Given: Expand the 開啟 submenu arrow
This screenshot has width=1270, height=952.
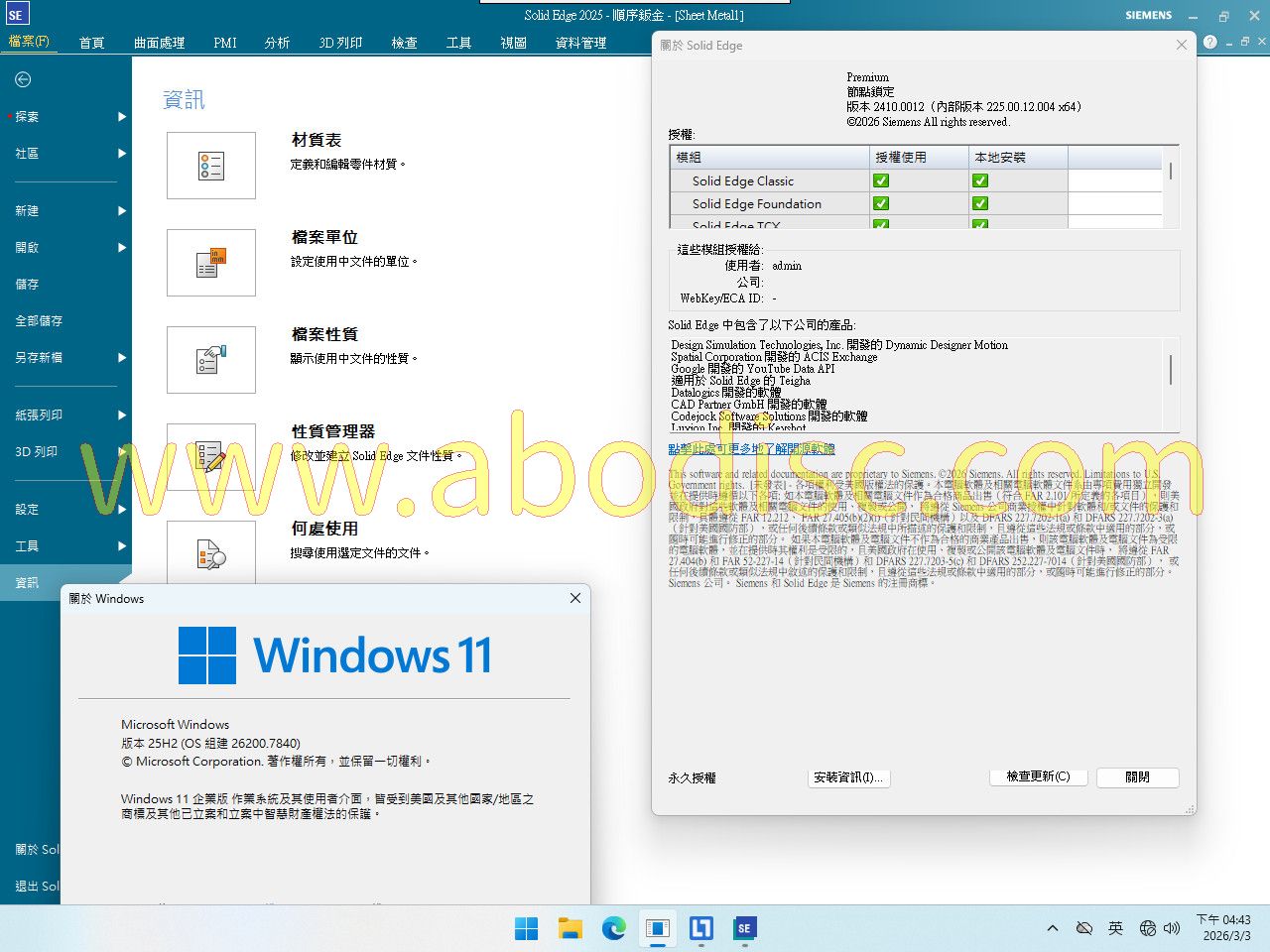Looking at the screenshot, I should (122, 248).
